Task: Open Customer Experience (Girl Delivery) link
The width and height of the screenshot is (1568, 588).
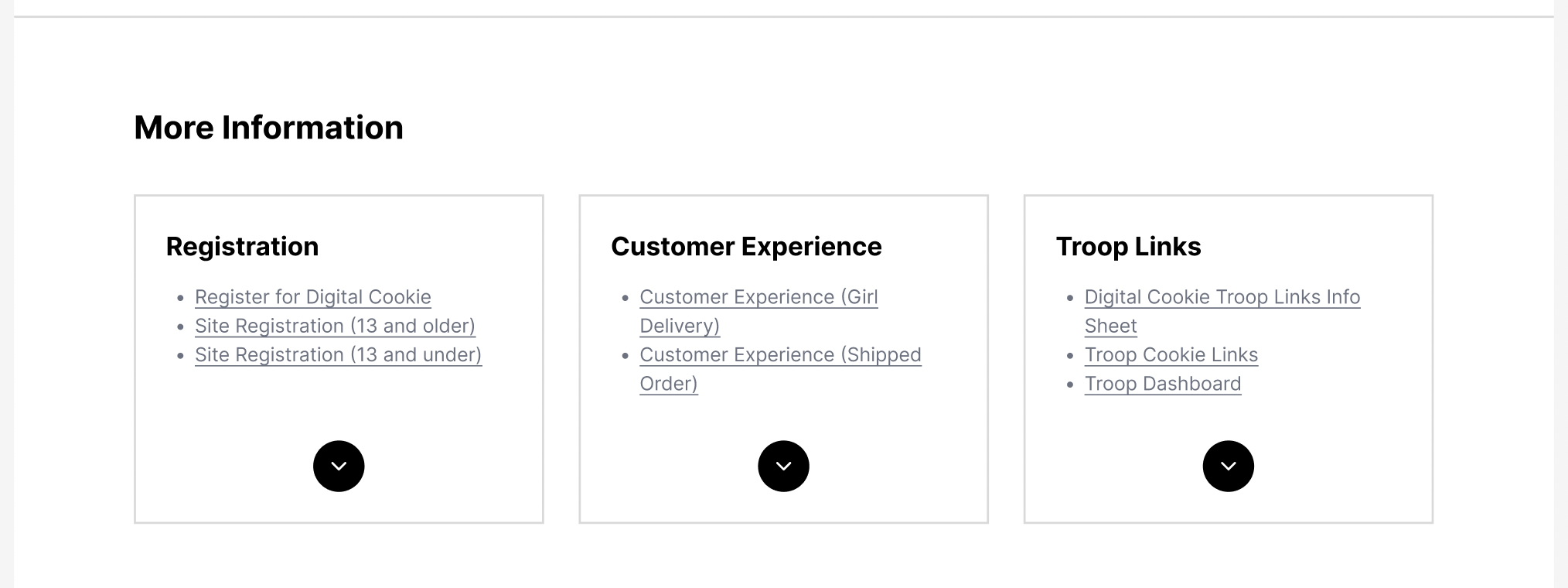Action: (758, 297)
